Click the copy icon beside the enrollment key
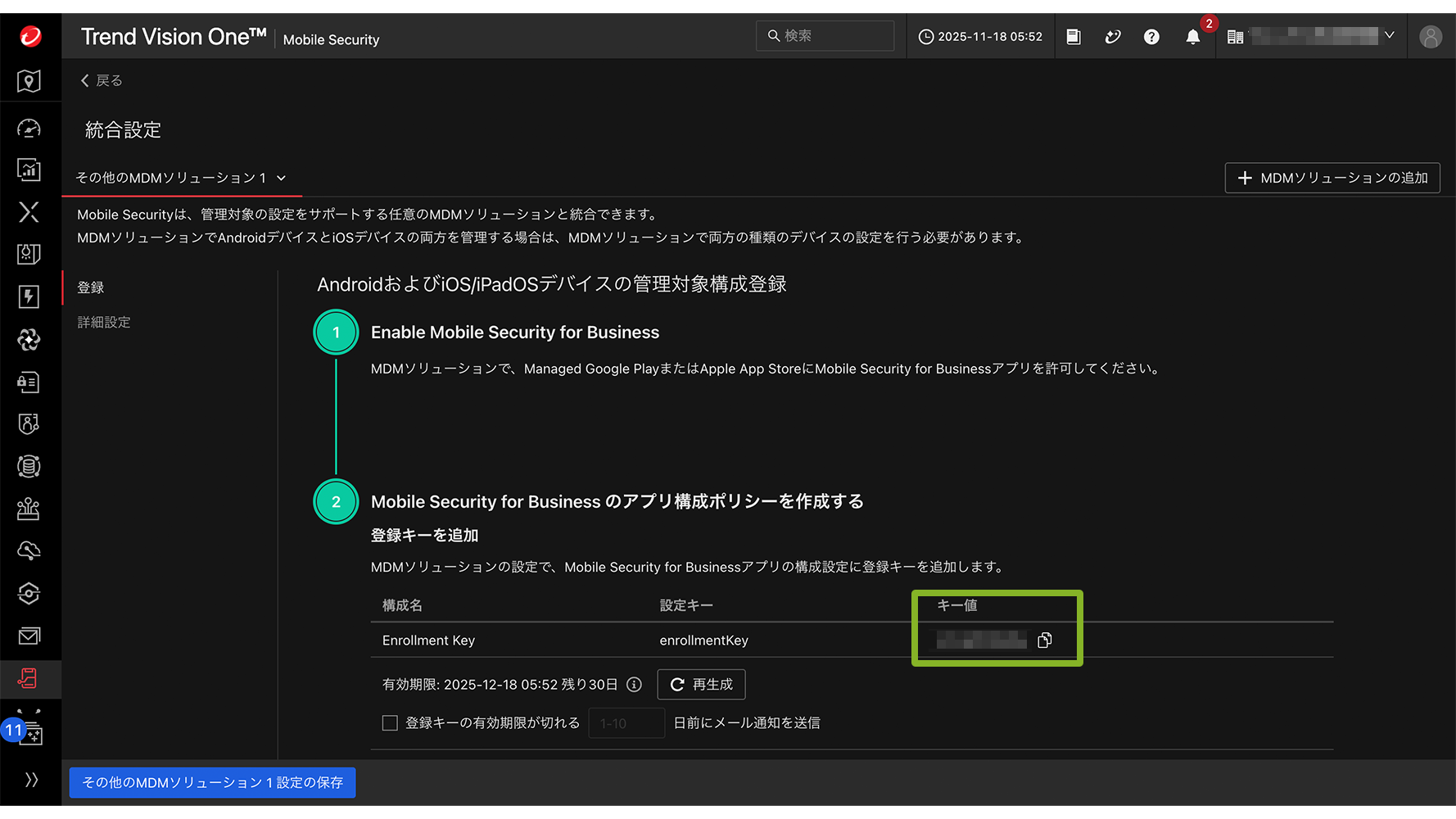This screenshot has width=1456, height=819. tap(1044, 640)
